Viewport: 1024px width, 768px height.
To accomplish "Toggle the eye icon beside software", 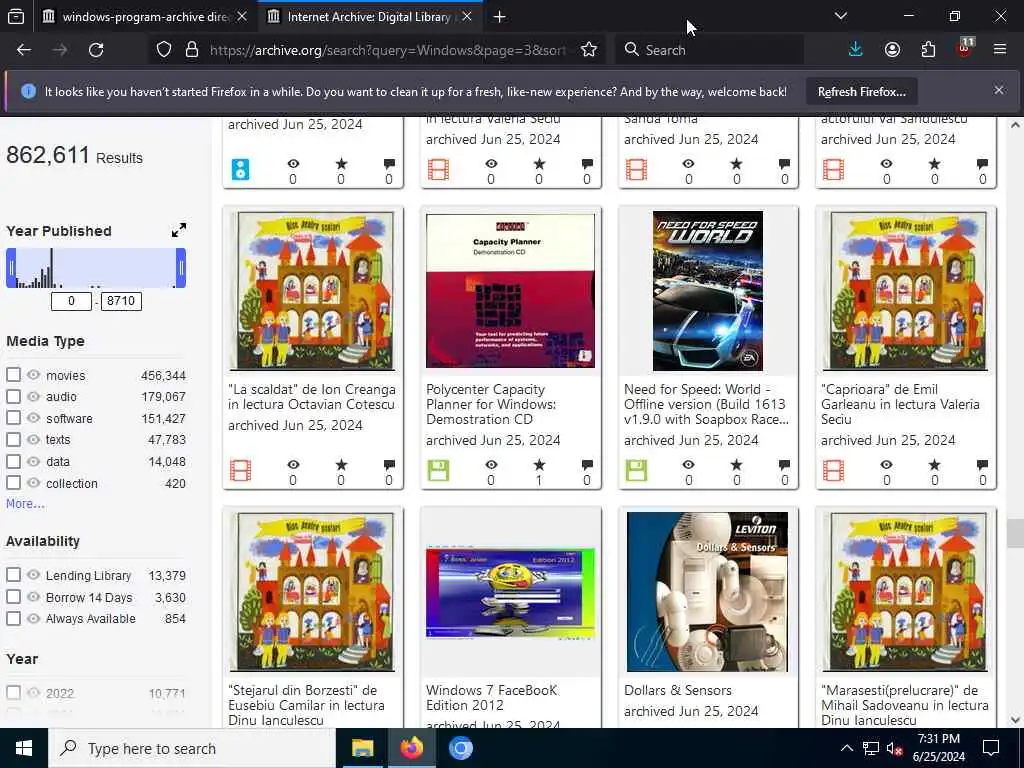I will coord(33,418).
